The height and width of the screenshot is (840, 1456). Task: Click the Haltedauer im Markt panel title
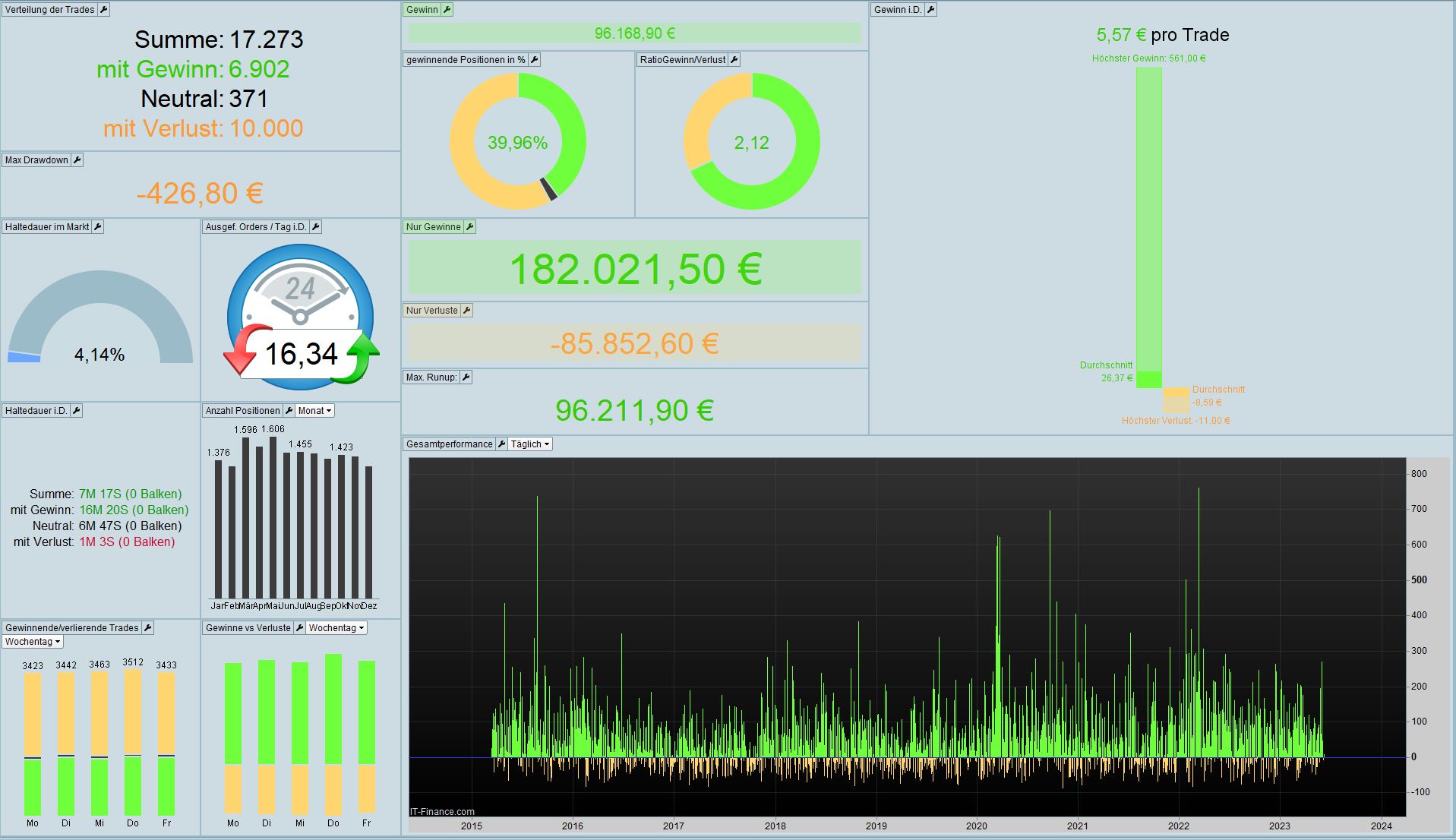pyautogui.click(x=47, y=227)
